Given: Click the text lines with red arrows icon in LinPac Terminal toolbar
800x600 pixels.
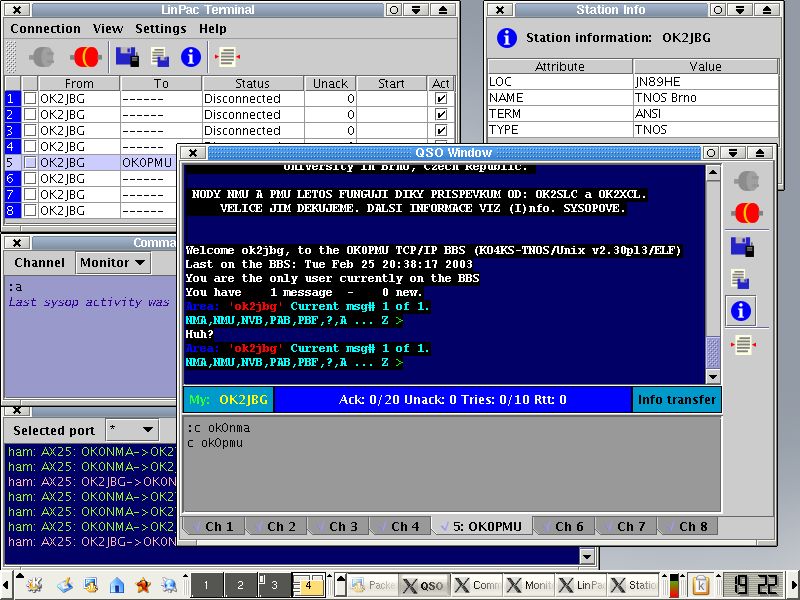Looking at the screenshot, I should [227, 57].
